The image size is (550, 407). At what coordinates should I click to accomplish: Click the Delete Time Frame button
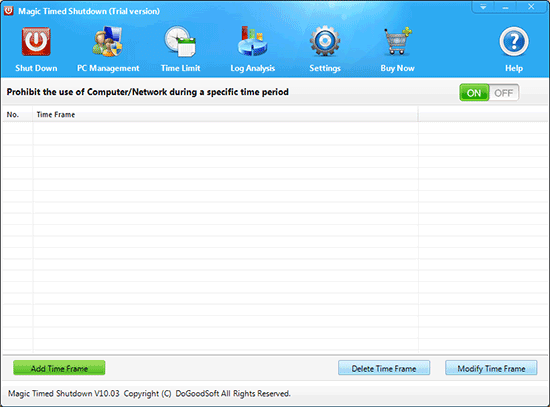click(x=384, y=368)
